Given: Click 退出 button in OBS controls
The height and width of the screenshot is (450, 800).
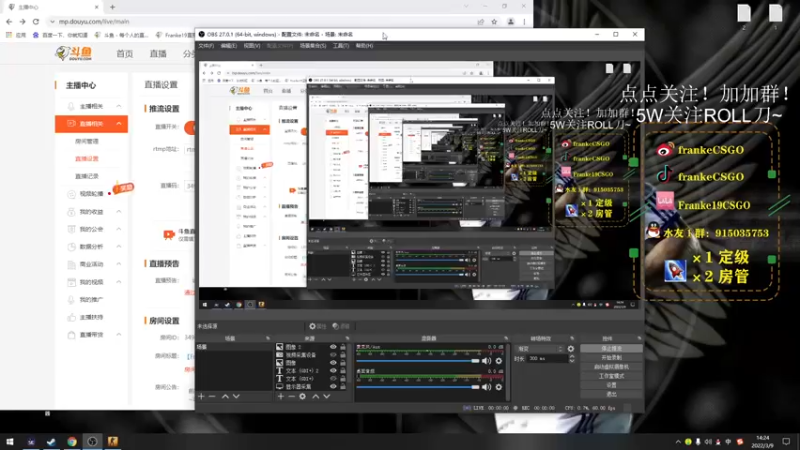Looking at the screenshot, I should [611, 394].
